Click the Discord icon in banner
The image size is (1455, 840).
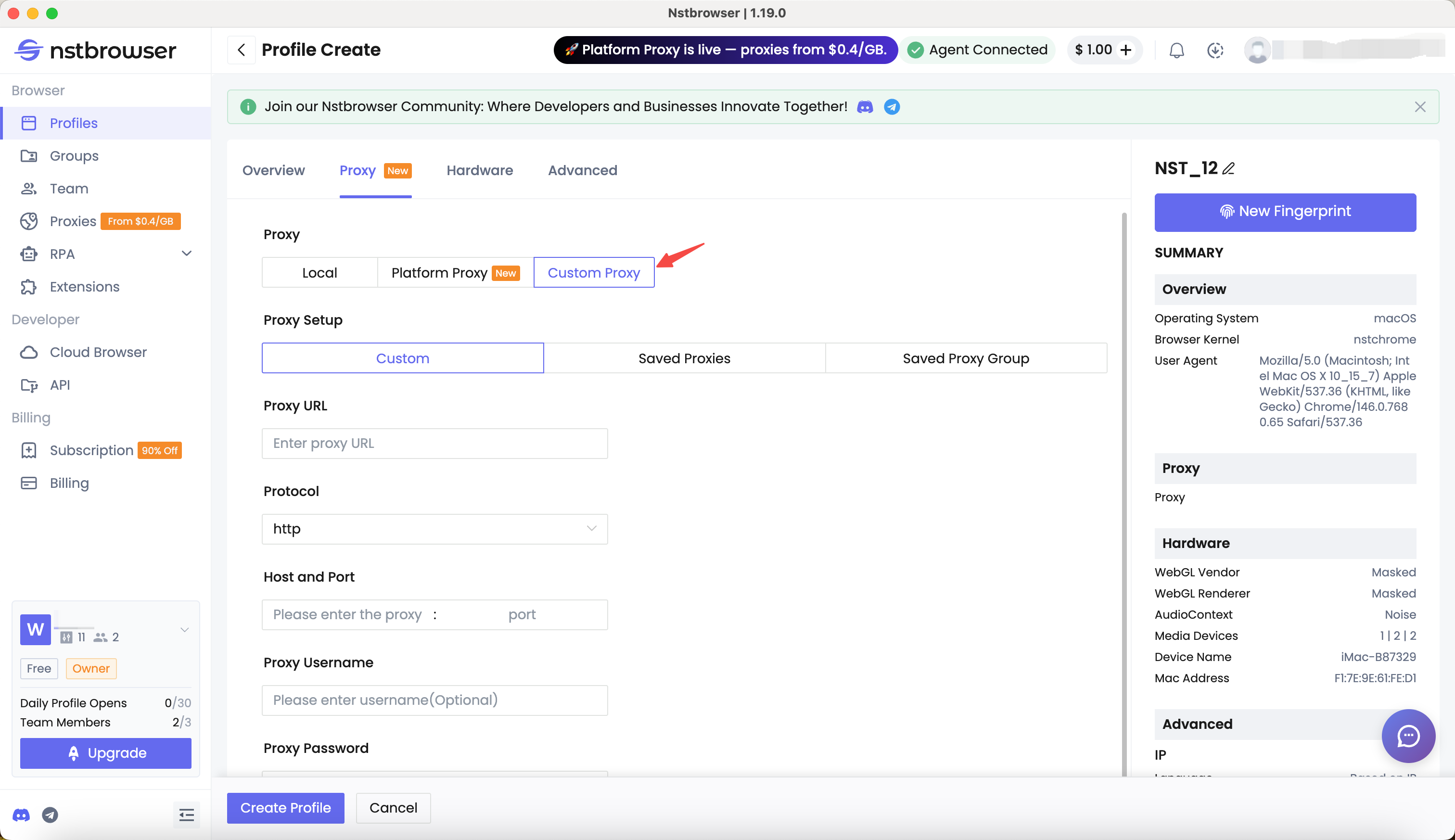pyautogui.click(x=865, y=107)
